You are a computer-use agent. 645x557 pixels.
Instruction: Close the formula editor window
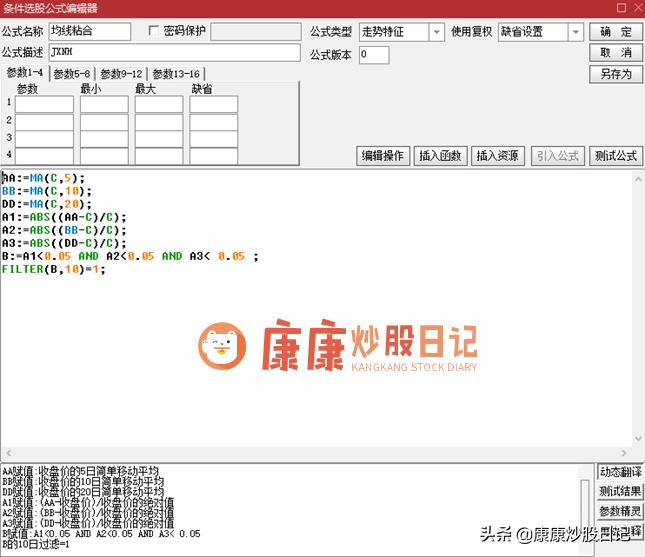click(638, 8)
